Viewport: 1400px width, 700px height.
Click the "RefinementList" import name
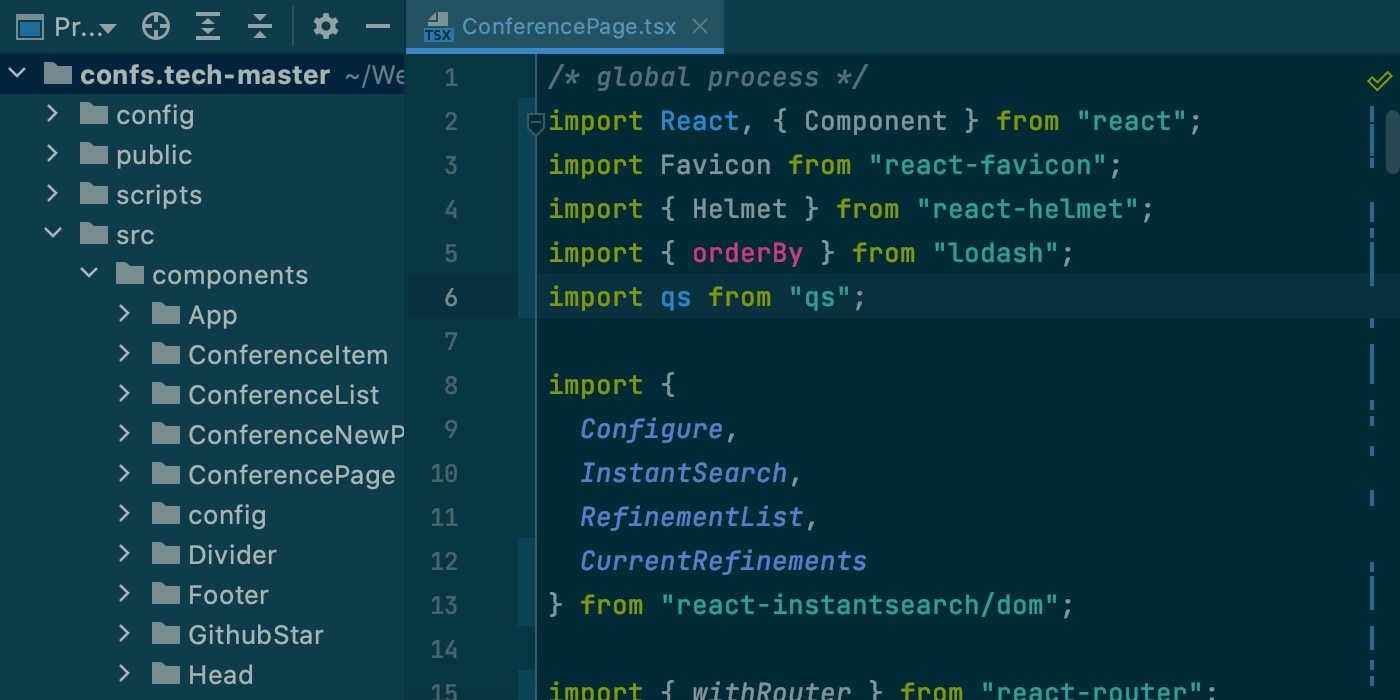point(692,517)
